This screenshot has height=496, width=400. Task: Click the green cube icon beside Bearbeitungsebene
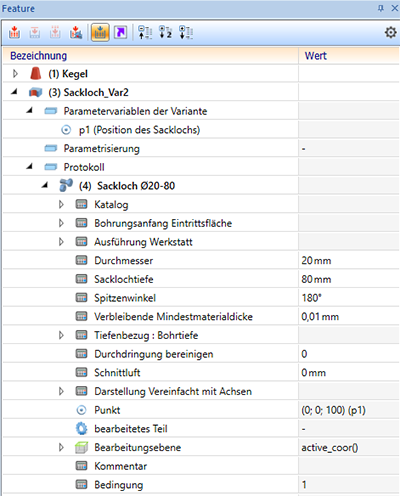coord(81,447)
